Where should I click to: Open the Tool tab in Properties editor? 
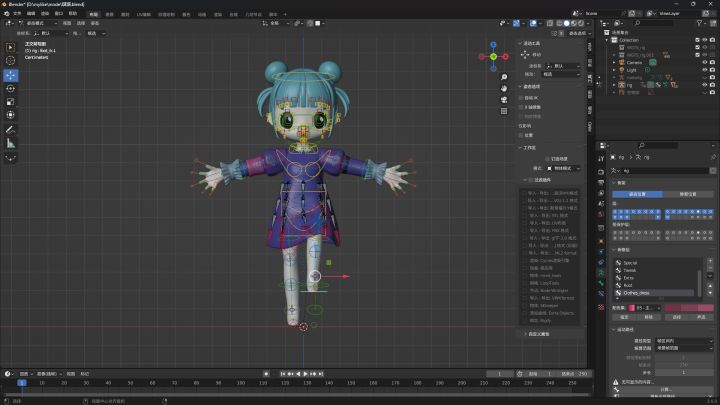pos(601,159)
